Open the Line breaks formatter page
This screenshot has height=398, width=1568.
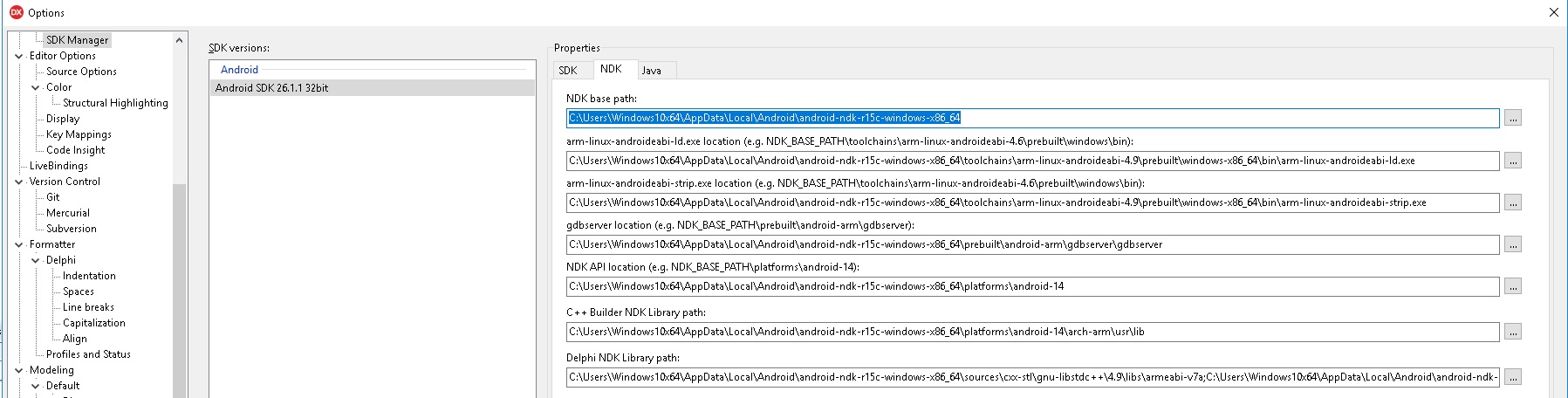88,307
